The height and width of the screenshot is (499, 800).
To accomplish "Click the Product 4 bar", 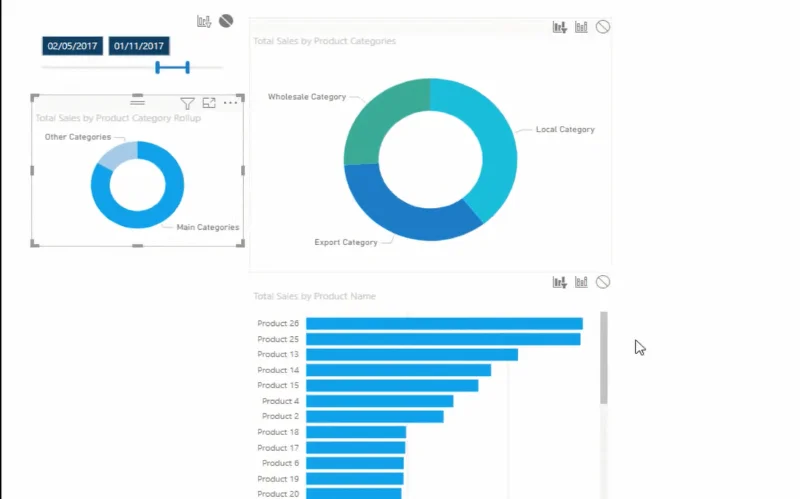I will [380, 401].
